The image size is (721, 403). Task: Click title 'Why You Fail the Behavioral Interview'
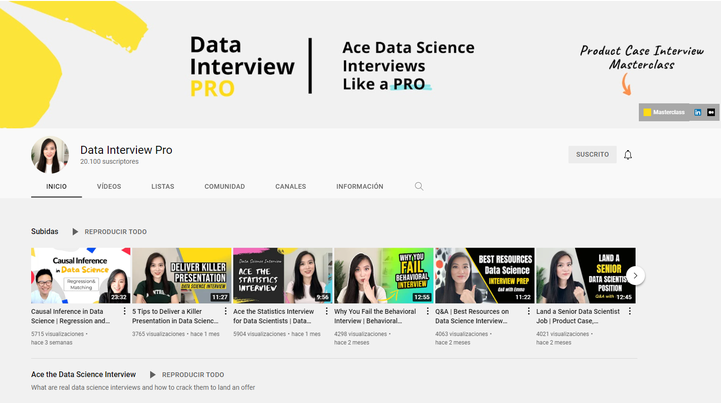click(375, 316)
